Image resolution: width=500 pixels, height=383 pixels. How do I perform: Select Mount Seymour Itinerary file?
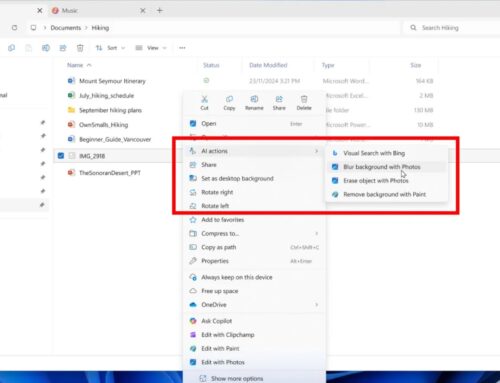(x=112, y=81)
